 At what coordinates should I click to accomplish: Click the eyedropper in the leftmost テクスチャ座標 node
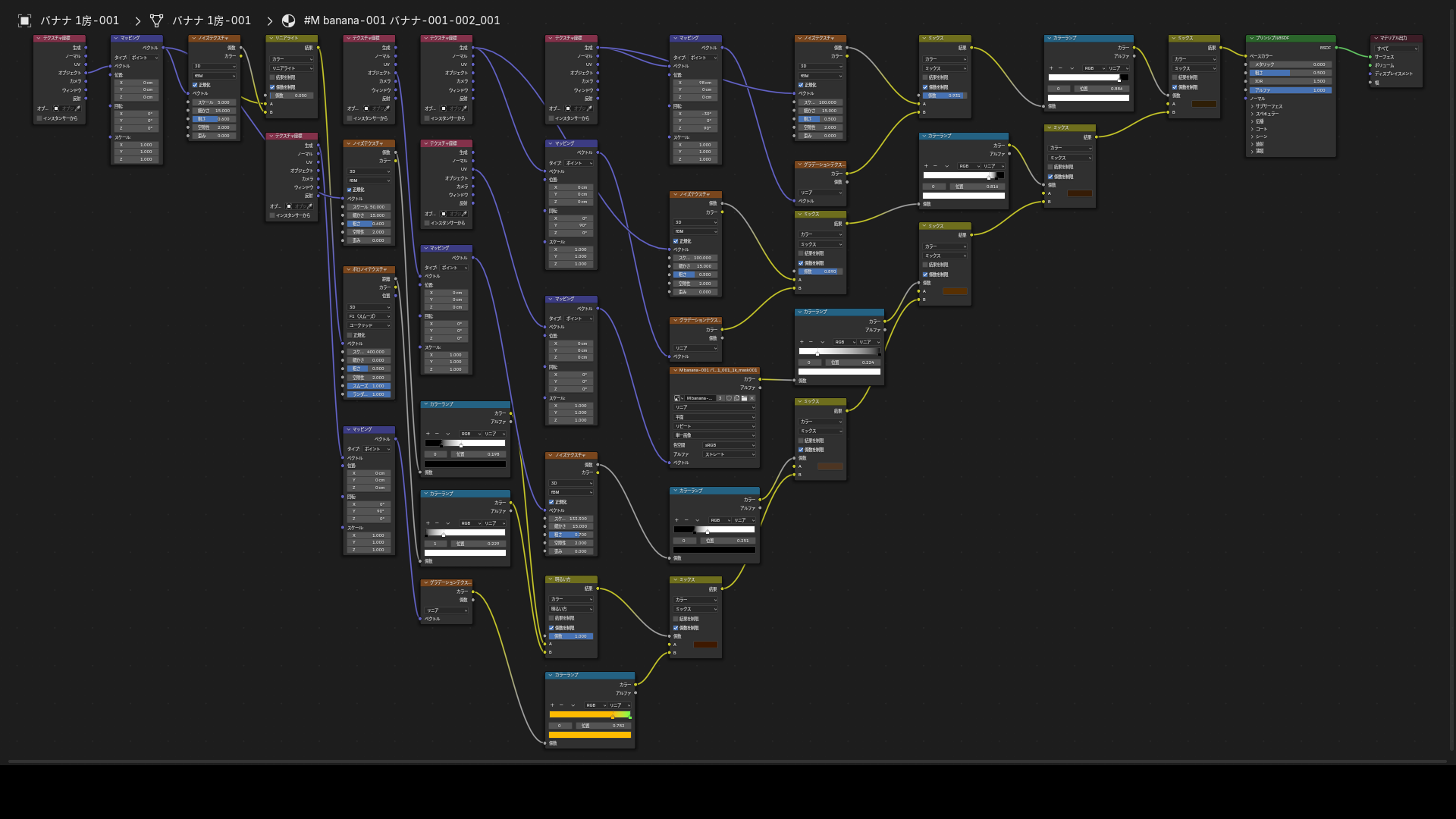tap(77, 108)
